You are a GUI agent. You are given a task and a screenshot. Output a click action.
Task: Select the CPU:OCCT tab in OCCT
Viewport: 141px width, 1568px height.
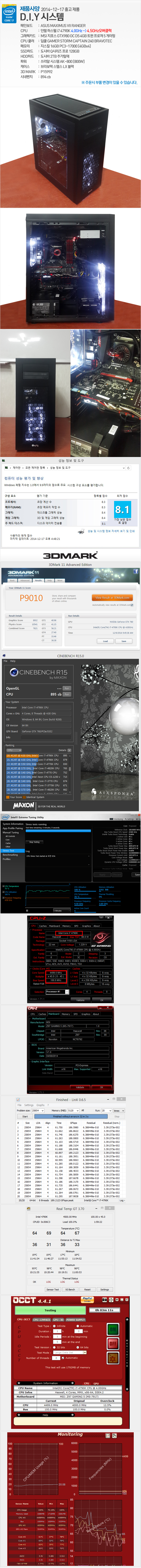(x=24, y=1320)
